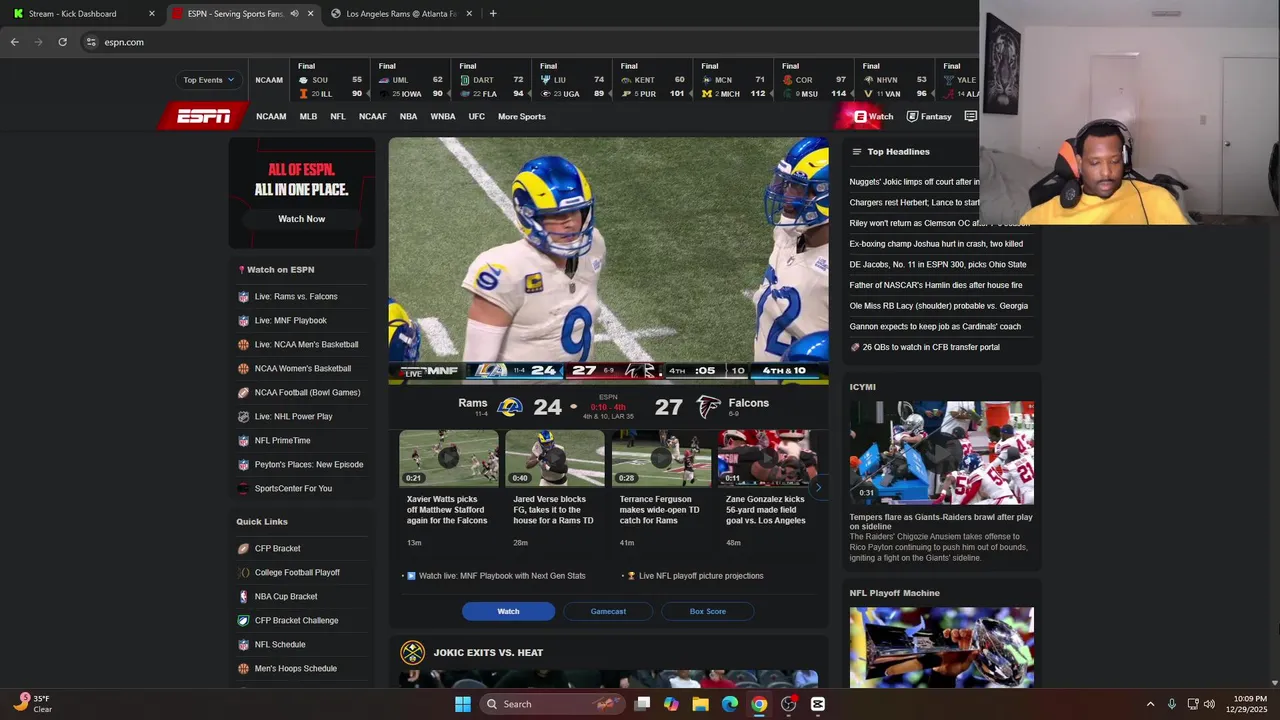Open the NFL menu in ESPN nav
The height and width of the screenshot is (720, 1280).
(338, 116)
